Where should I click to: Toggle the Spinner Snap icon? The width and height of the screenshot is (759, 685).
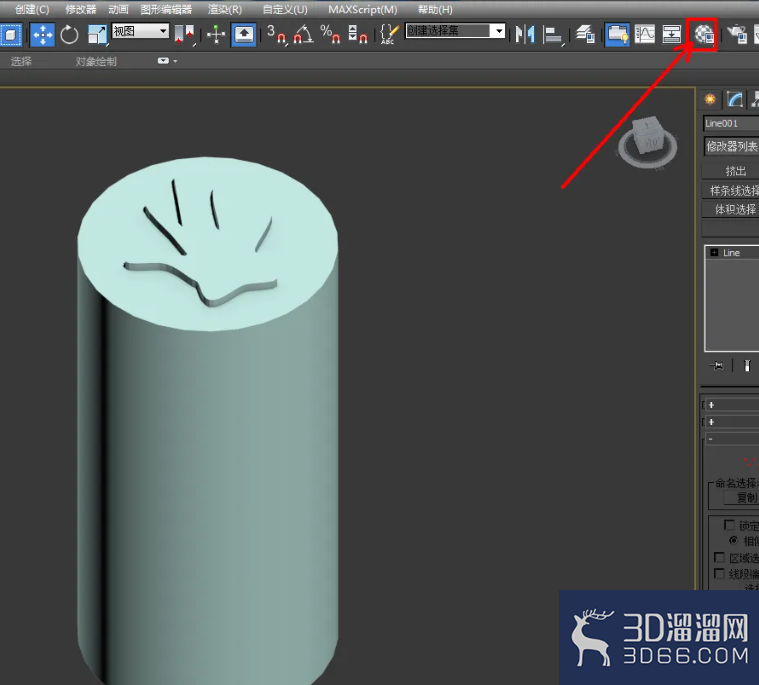pos(357,34)
